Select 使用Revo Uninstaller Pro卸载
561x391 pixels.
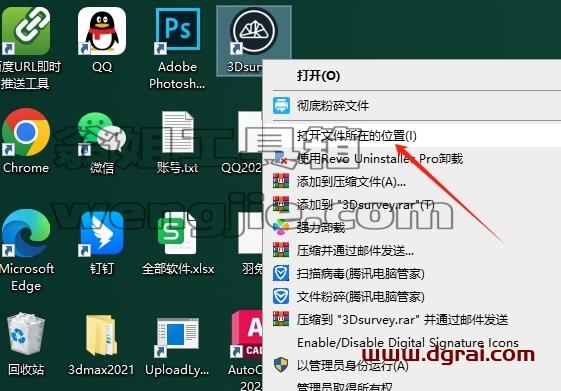[411, 158]
